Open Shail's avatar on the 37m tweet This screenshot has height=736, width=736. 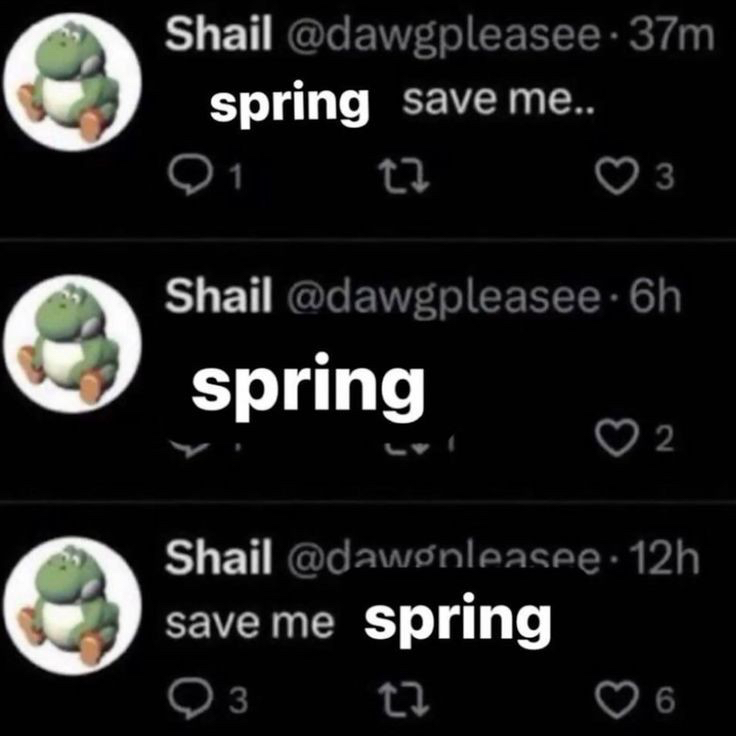(73, 82)
